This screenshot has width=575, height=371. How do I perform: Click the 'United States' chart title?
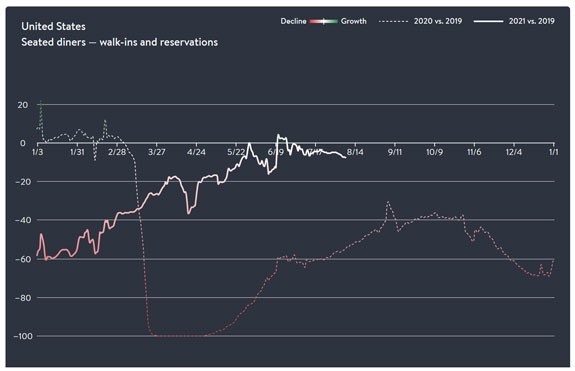click(53, 26)
